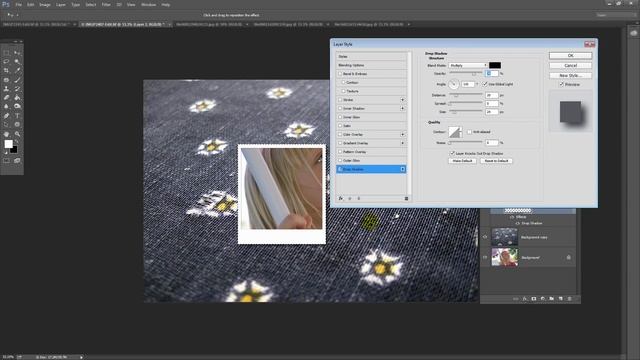This screenshot has width=640, height=360.
Task: Add another Drop Shadow with plus
Action: tap(402, 169)
